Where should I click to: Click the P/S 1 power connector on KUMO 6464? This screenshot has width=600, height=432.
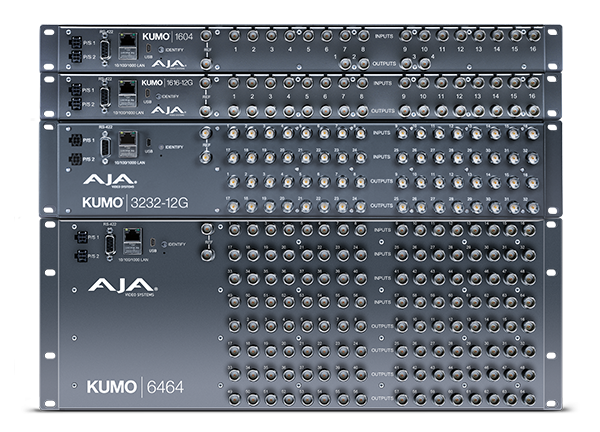coord(81,237)
